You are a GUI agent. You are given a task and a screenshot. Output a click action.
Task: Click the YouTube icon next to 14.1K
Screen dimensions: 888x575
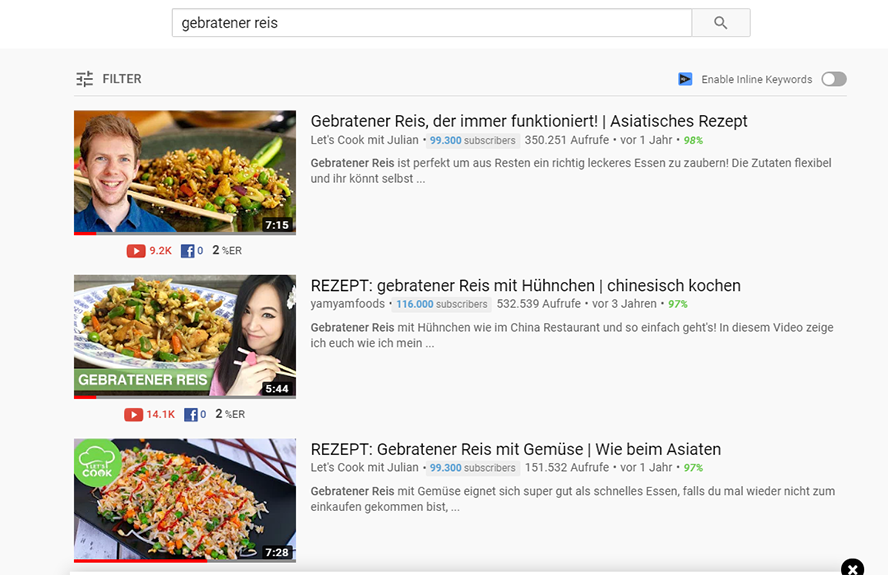click(x=134, y=415)
